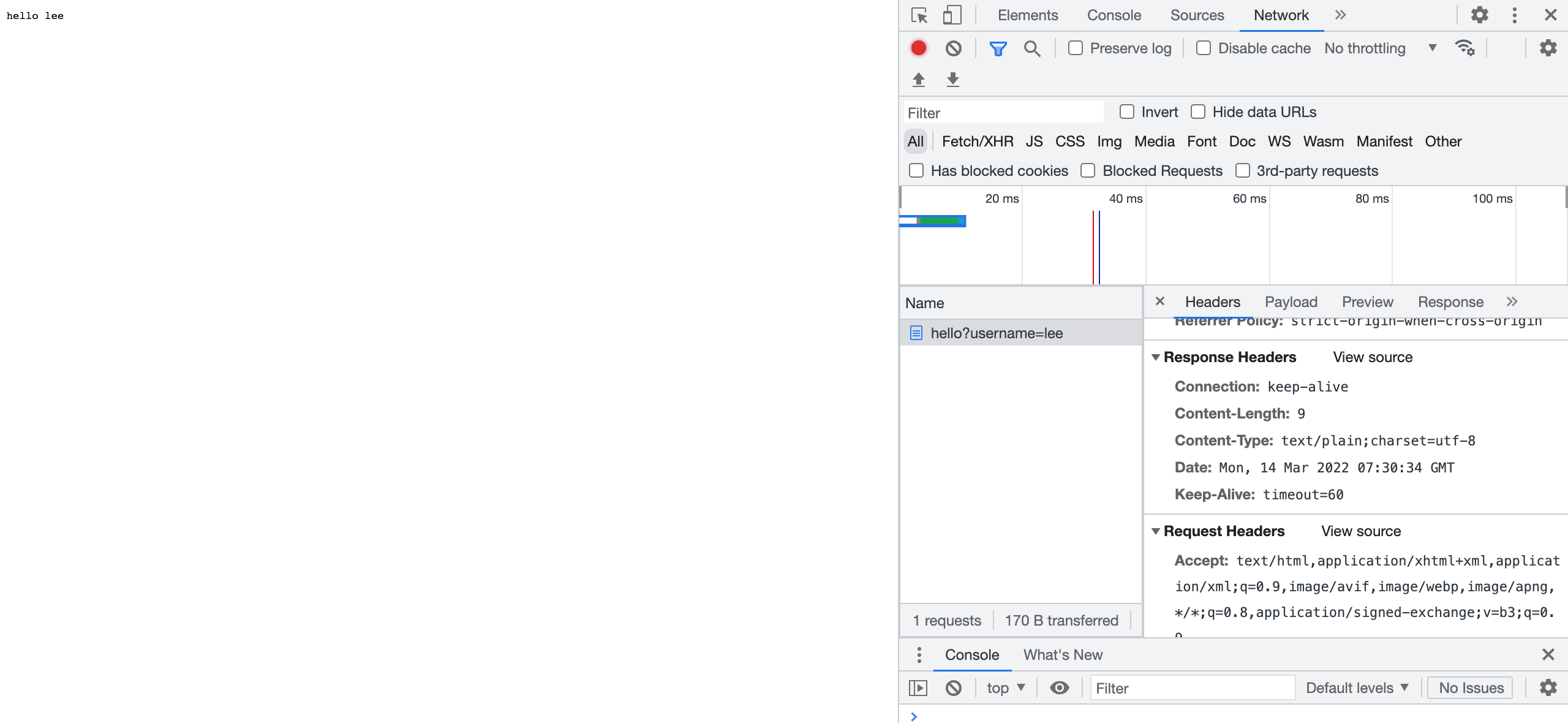
Task: Switch to the Payload tab
Action: click(x=1291, y=302)
